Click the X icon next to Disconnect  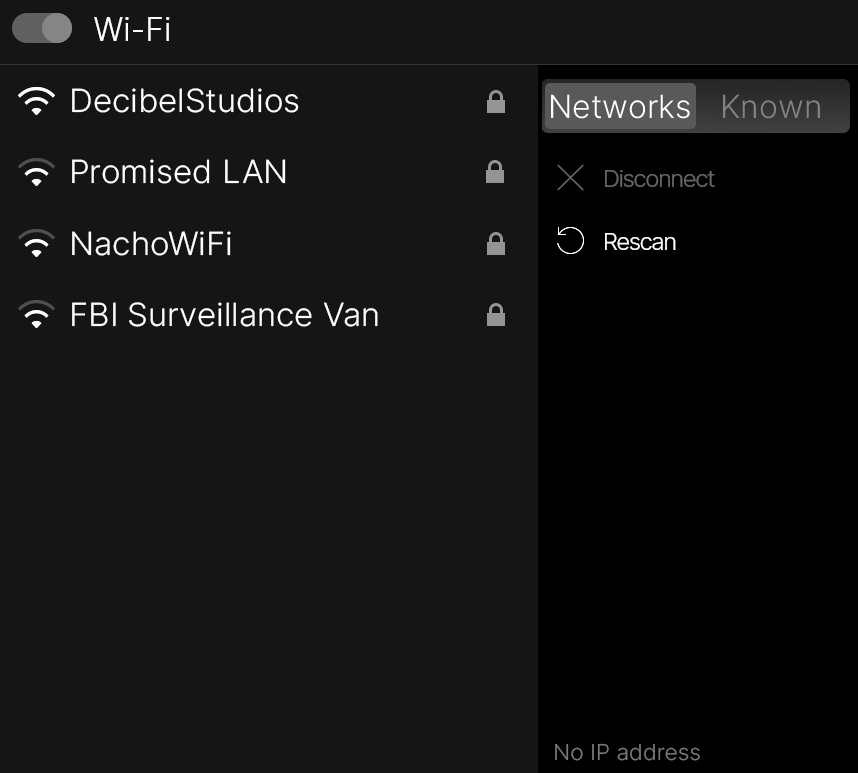click(570, 179)
